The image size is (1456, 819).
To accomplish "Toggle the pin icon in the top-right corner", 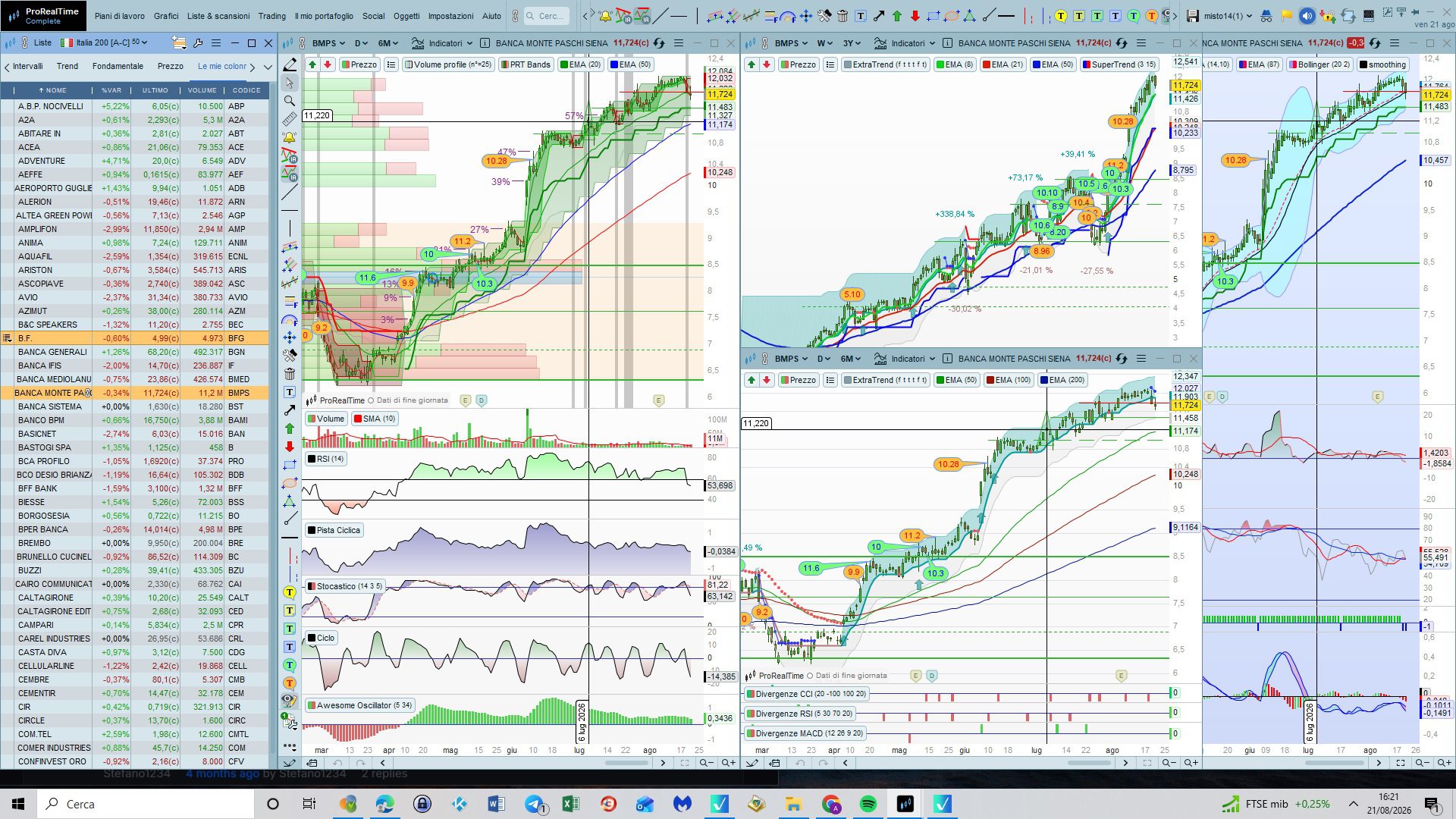I will click(1414, 12).
